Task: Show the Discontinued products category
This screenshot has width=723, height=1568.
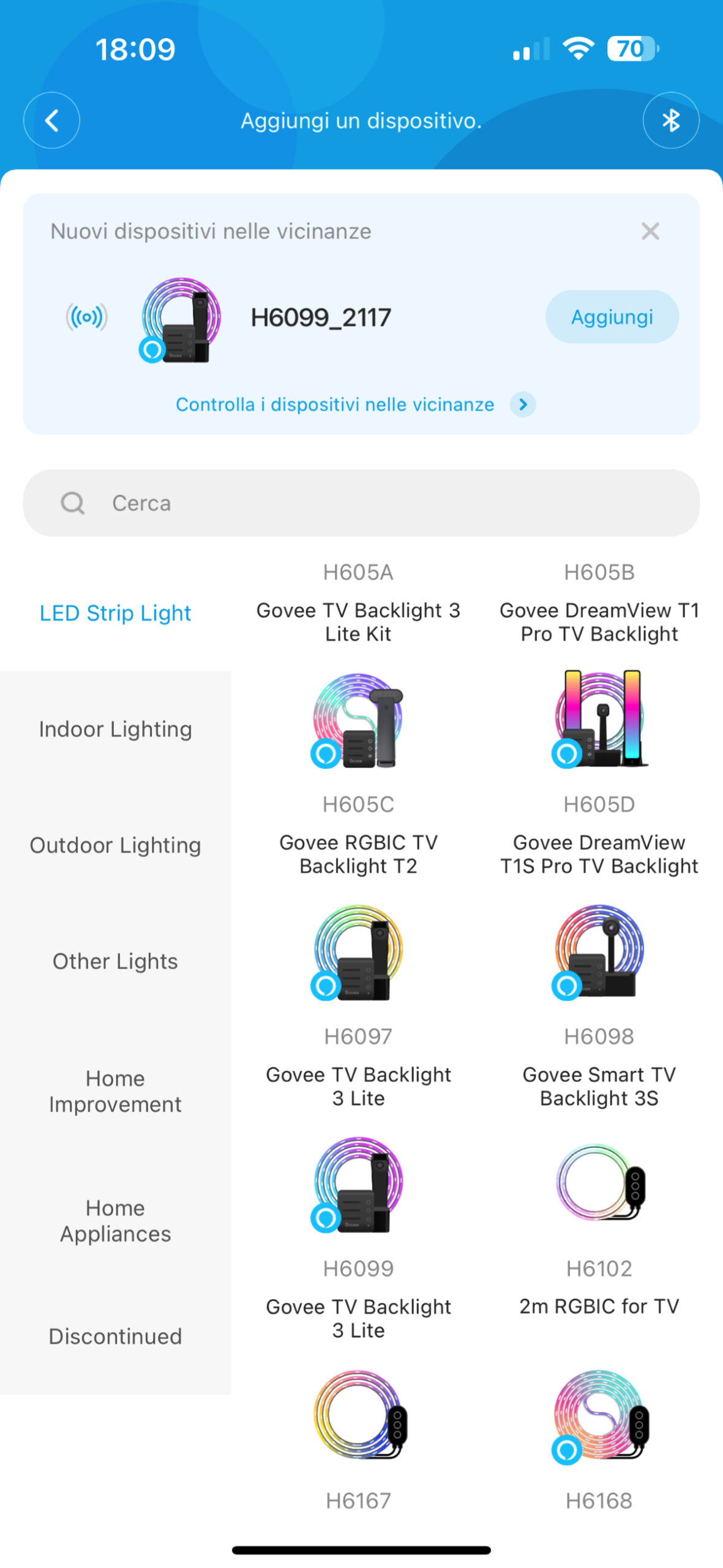Action: [x=115, y=1336]
